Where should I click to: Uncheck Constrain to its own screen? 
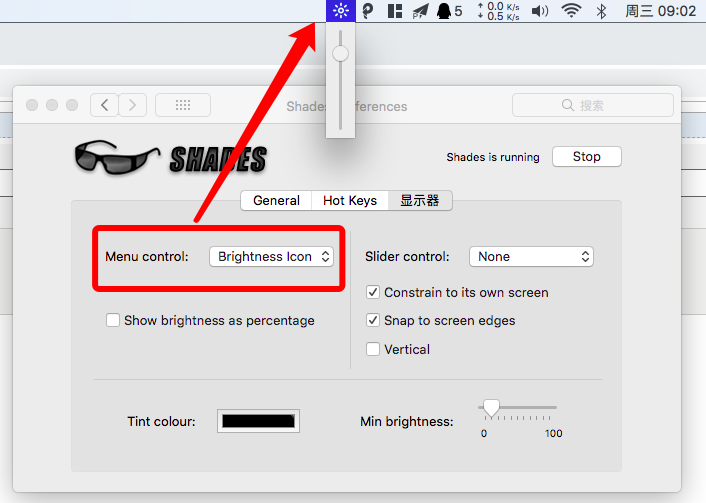coord(373,292)
